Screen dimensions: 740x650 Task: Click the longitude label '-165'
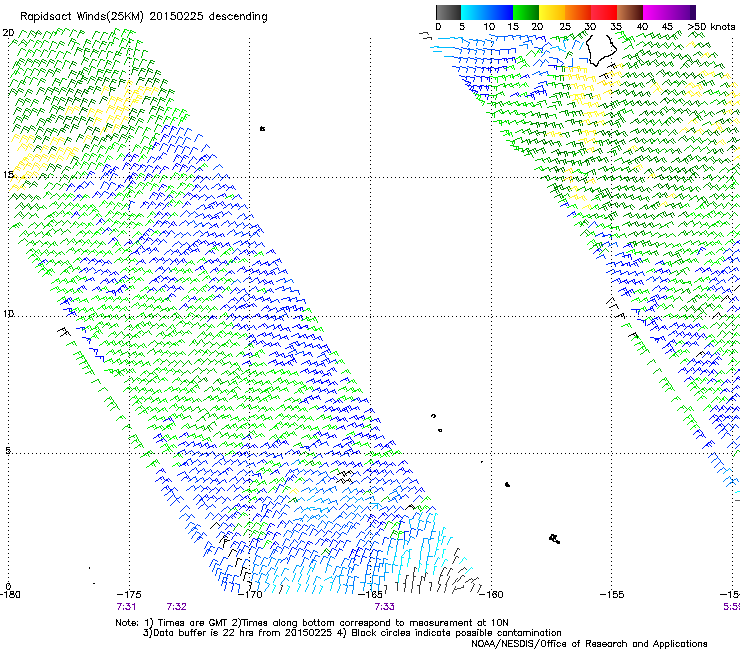[370, 595]
